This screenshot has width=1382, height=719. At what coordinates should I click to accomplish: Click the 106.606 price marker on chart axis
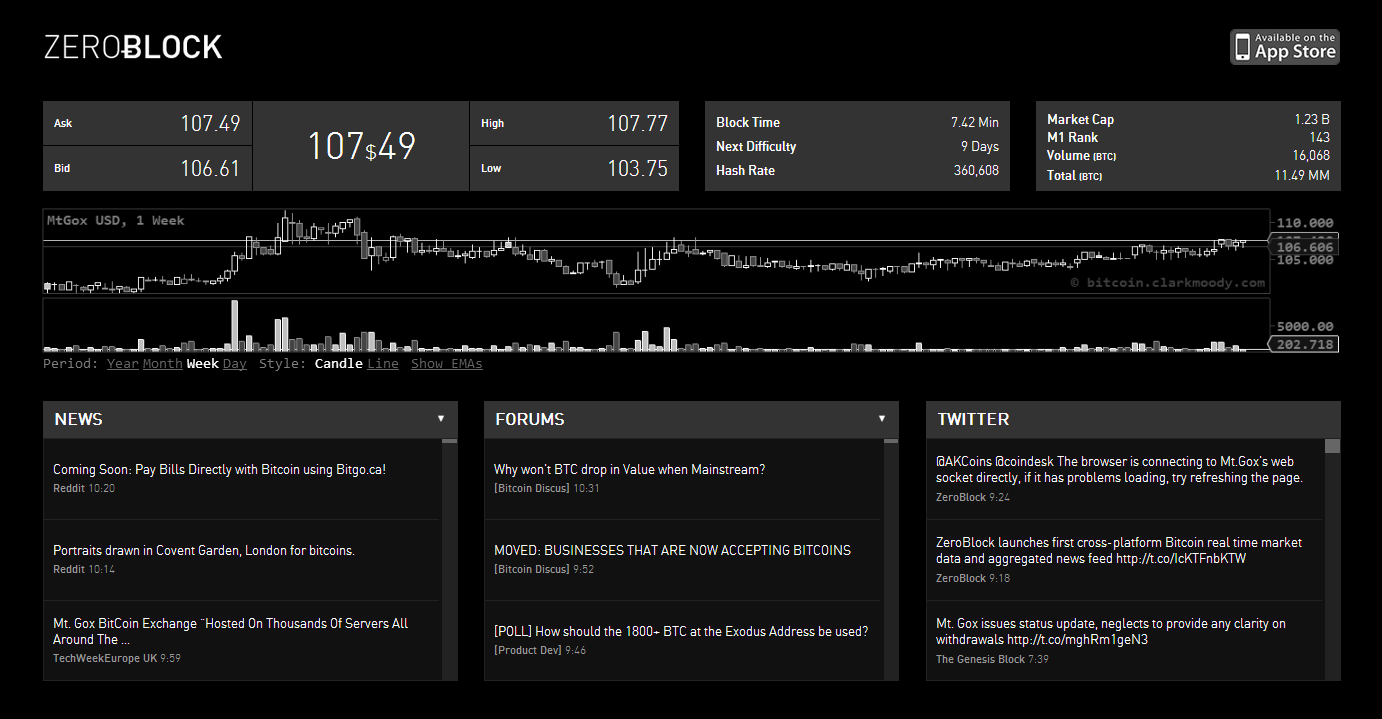(x=1303, y=247)
